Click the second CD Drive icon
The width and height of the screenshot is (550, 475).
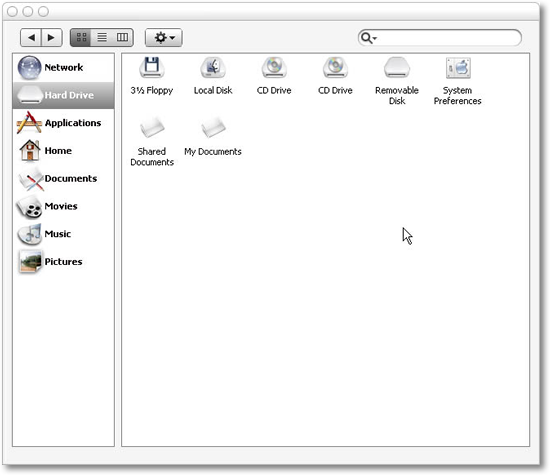click(335, 67)
